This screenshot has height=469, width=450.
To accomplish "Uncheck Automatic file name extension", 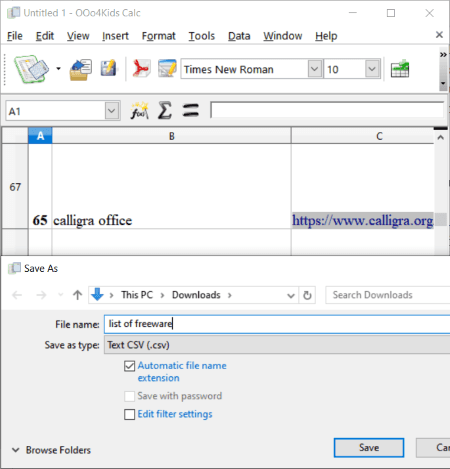I will pyautogui.click(x=129, y=366).
